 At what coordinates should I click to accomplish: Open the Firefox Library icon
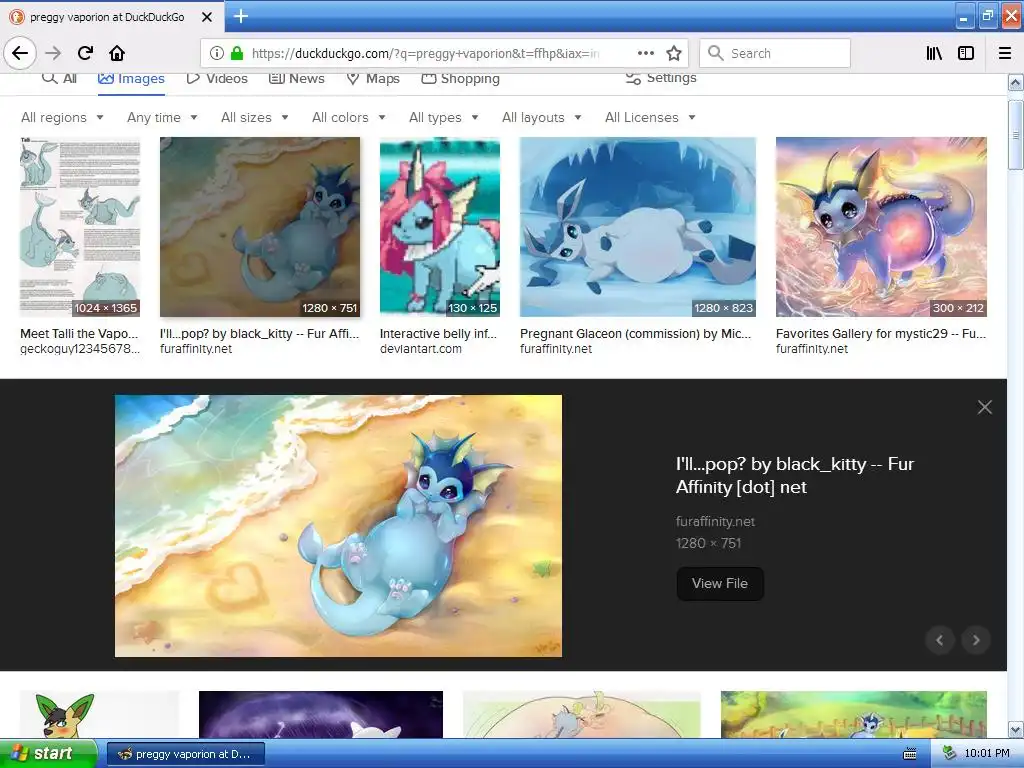pyautogui.click(x=934, y=53)
